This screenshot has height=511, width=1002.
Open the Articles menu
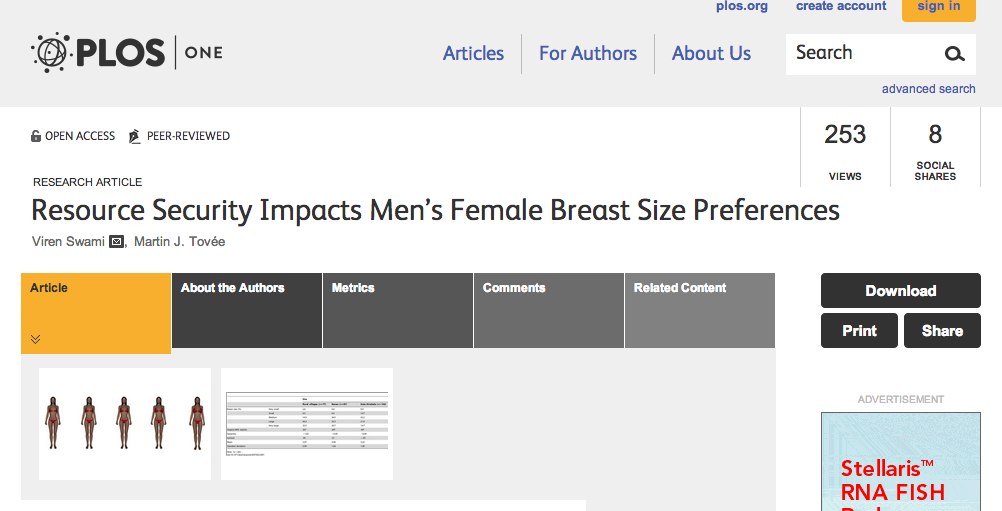(x=474, y=53)
